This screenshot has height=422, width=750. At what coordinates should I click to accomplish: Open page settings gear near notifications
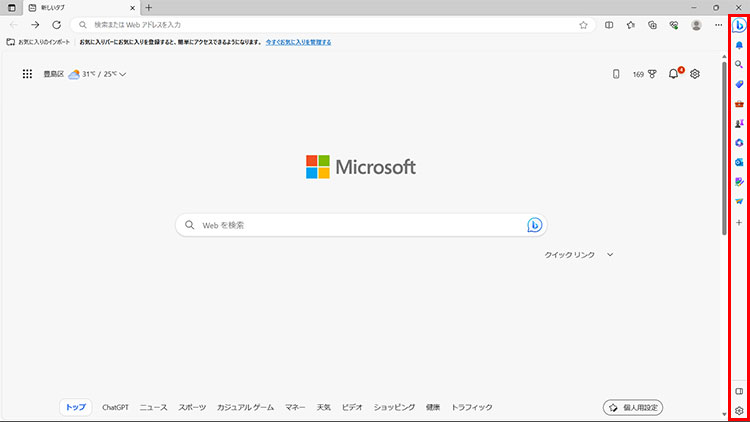coord(695,74)
